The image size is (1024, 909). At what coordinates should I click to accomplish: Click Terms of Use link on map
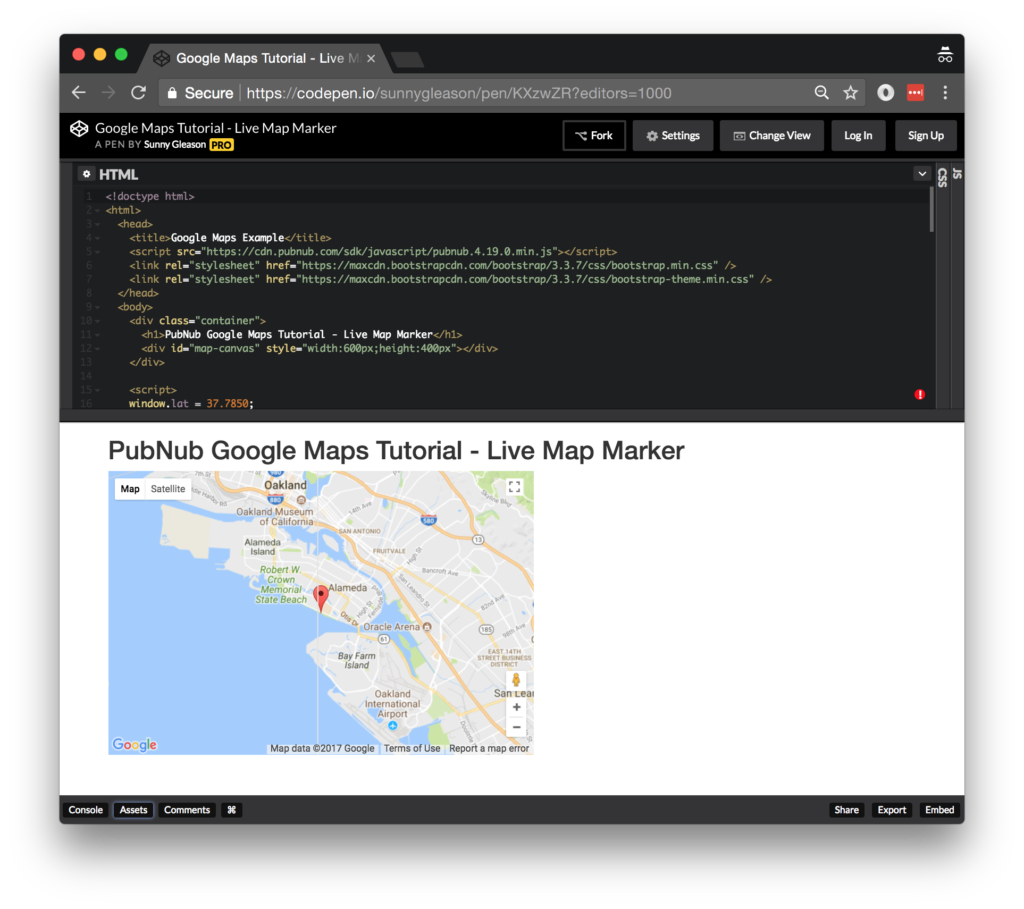412,748
